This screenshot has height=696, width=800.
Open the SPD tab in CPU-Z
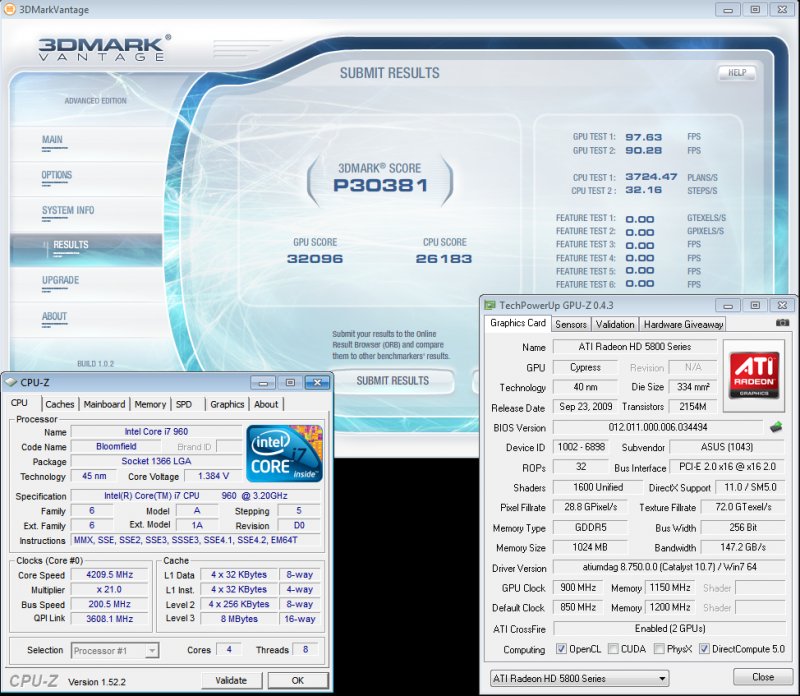pyautogui.click(x=184, y=404)
